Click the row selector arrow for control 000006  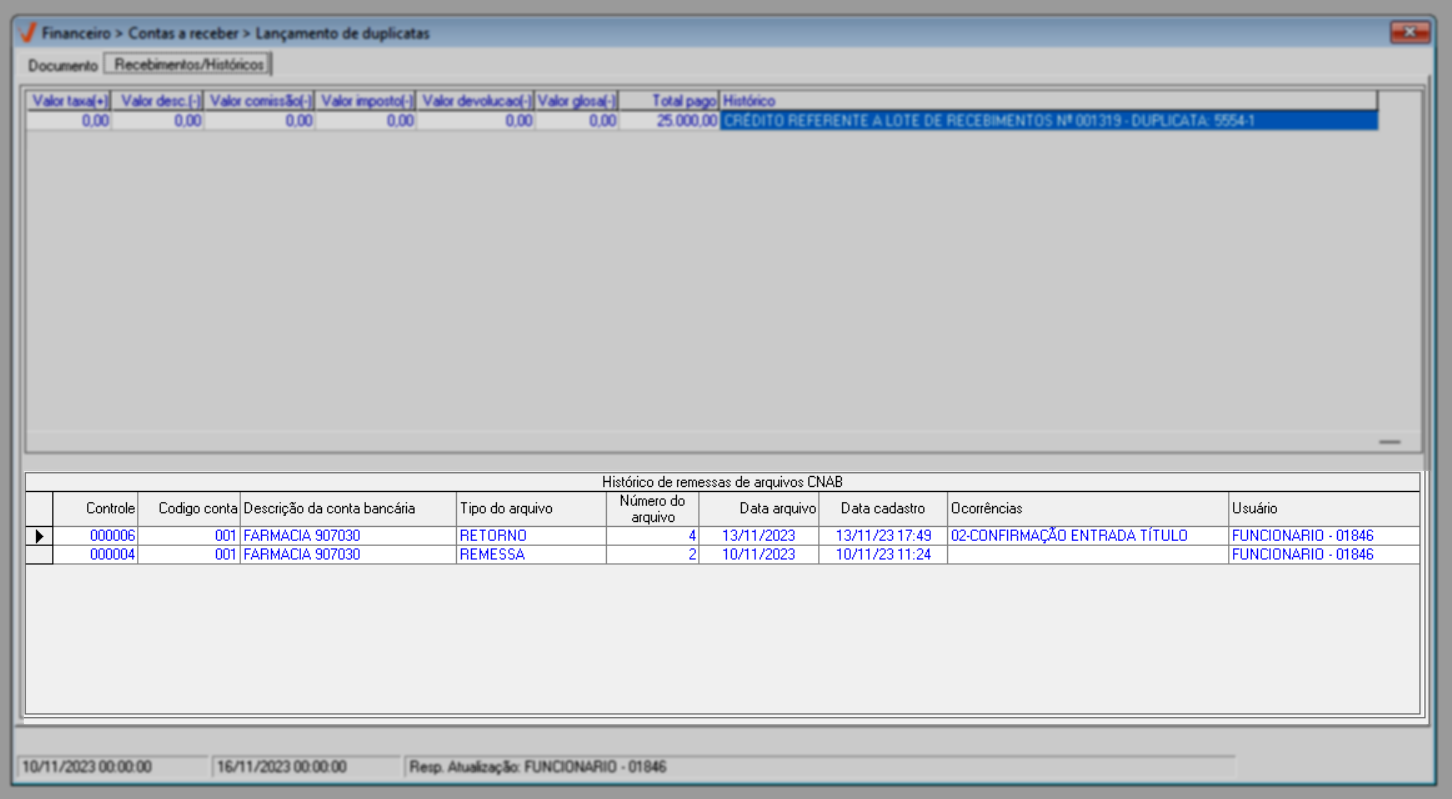point(39,536)
